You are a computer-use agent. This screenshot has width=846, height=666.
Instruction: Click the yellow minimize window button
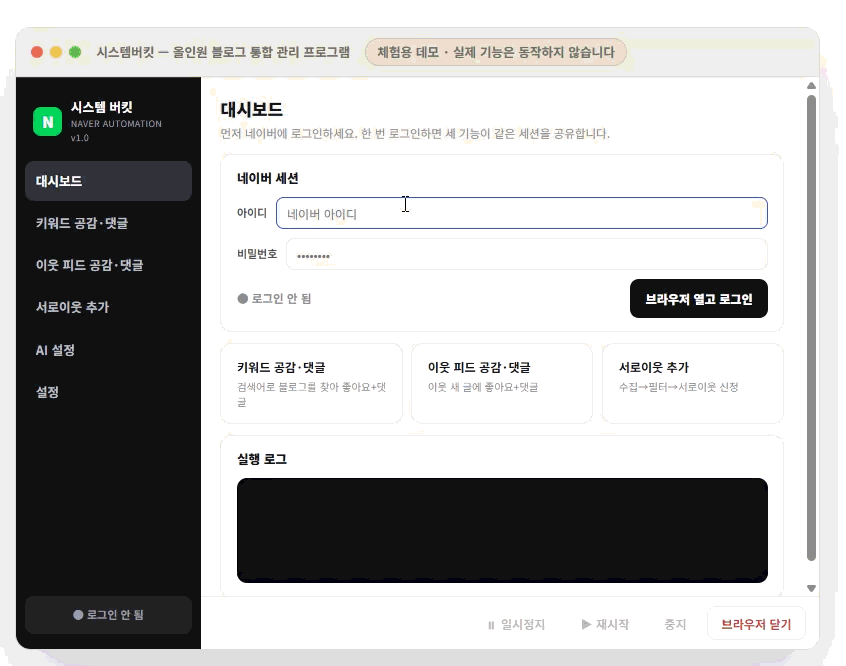tap(56, 52)
